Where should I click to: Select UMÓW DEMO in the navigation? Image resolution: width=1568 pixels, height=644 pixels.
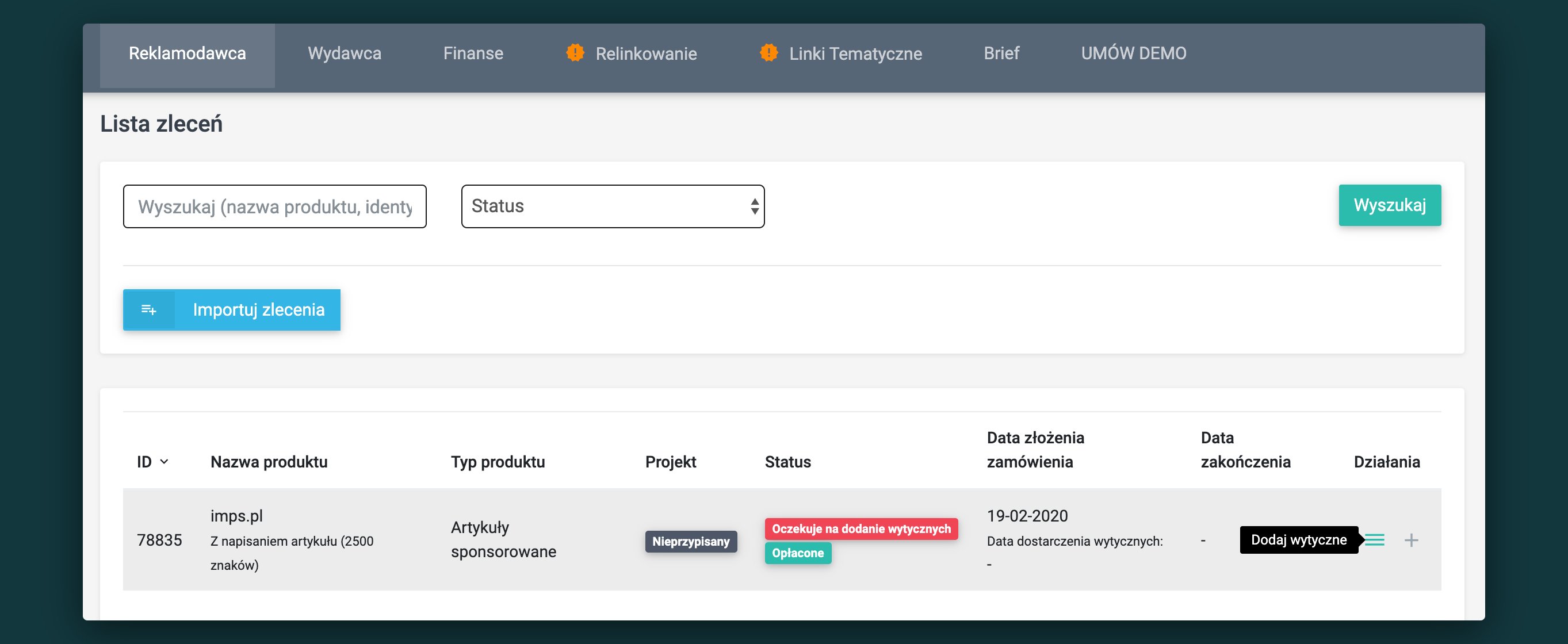[x=1133, y=53]
